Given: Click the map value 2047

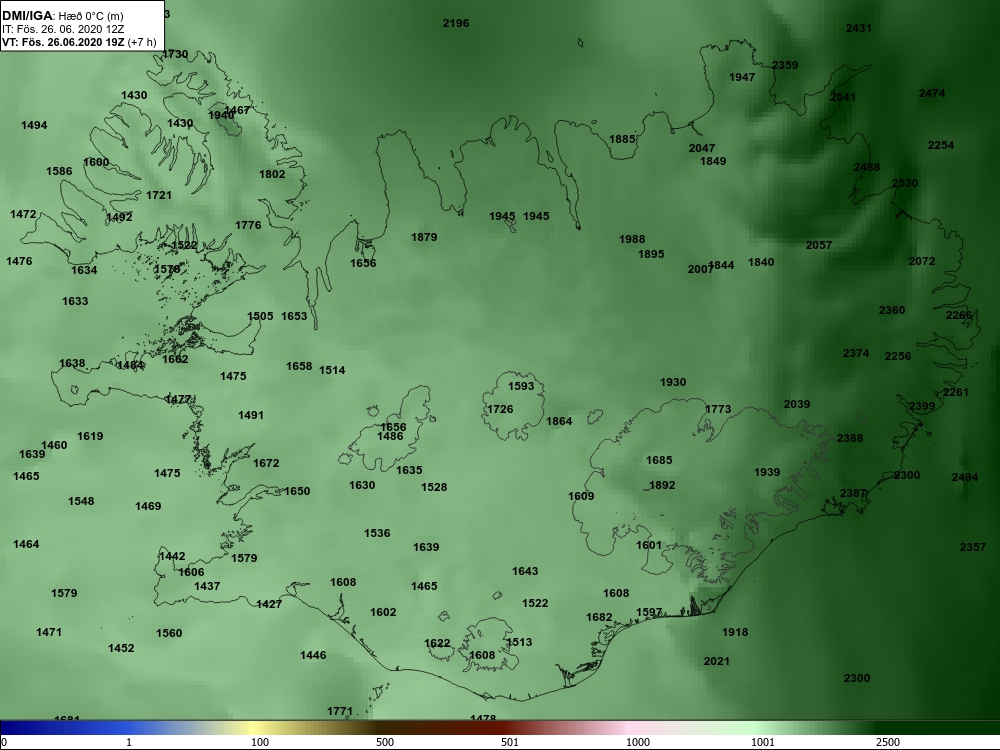Looking at the screenshot, I should 702,148.
